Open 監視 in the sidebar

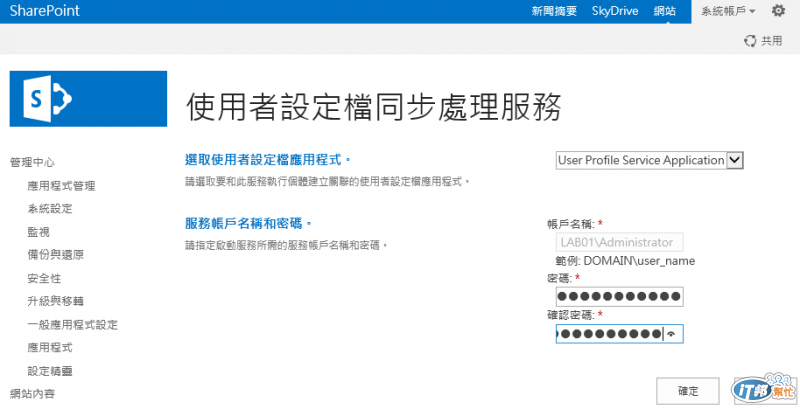pyautogui.click(x=39, y=232)
